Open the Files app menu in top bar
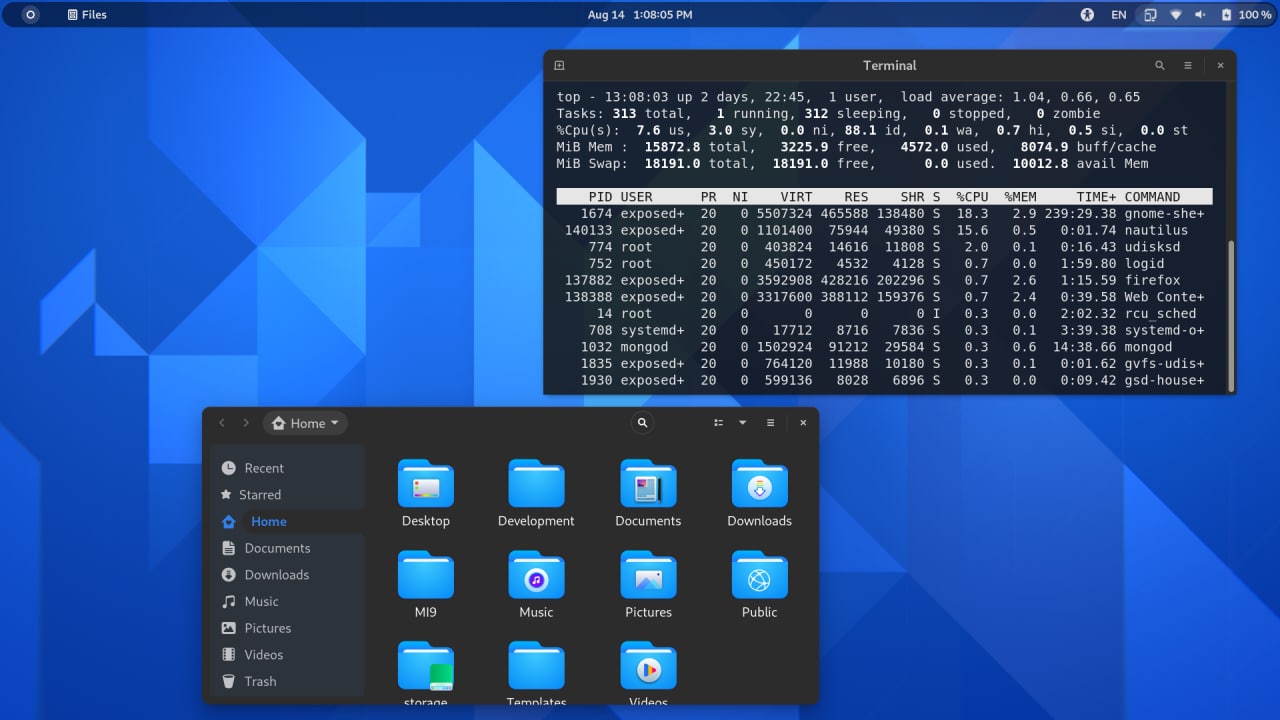 tap(87, 15)
